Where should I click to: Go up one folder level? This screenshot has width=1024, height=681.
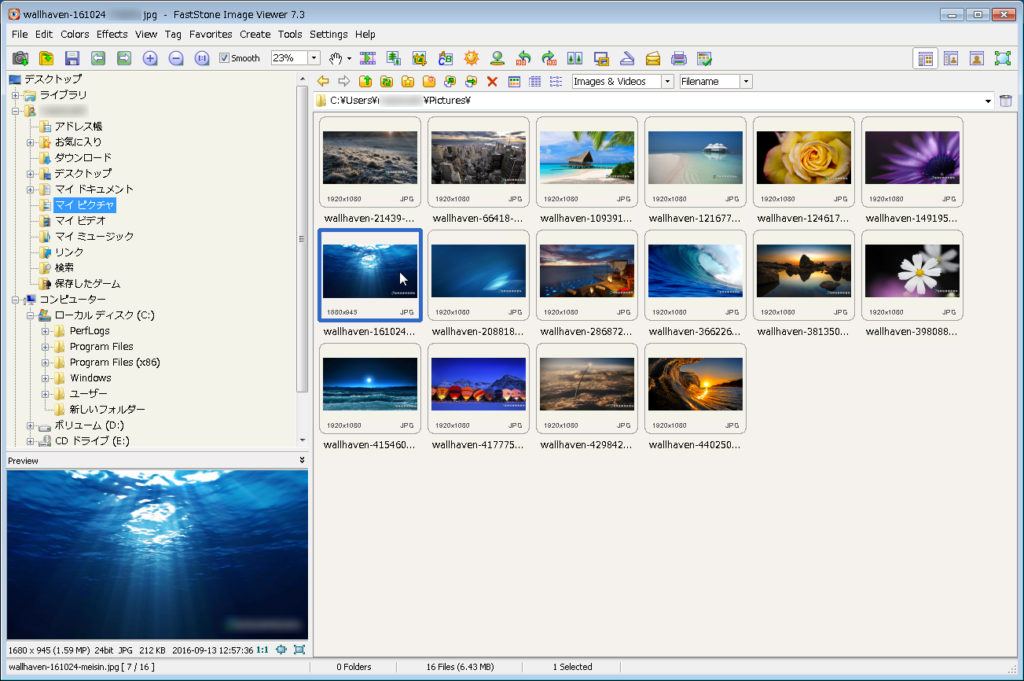[x=366, y=82]
